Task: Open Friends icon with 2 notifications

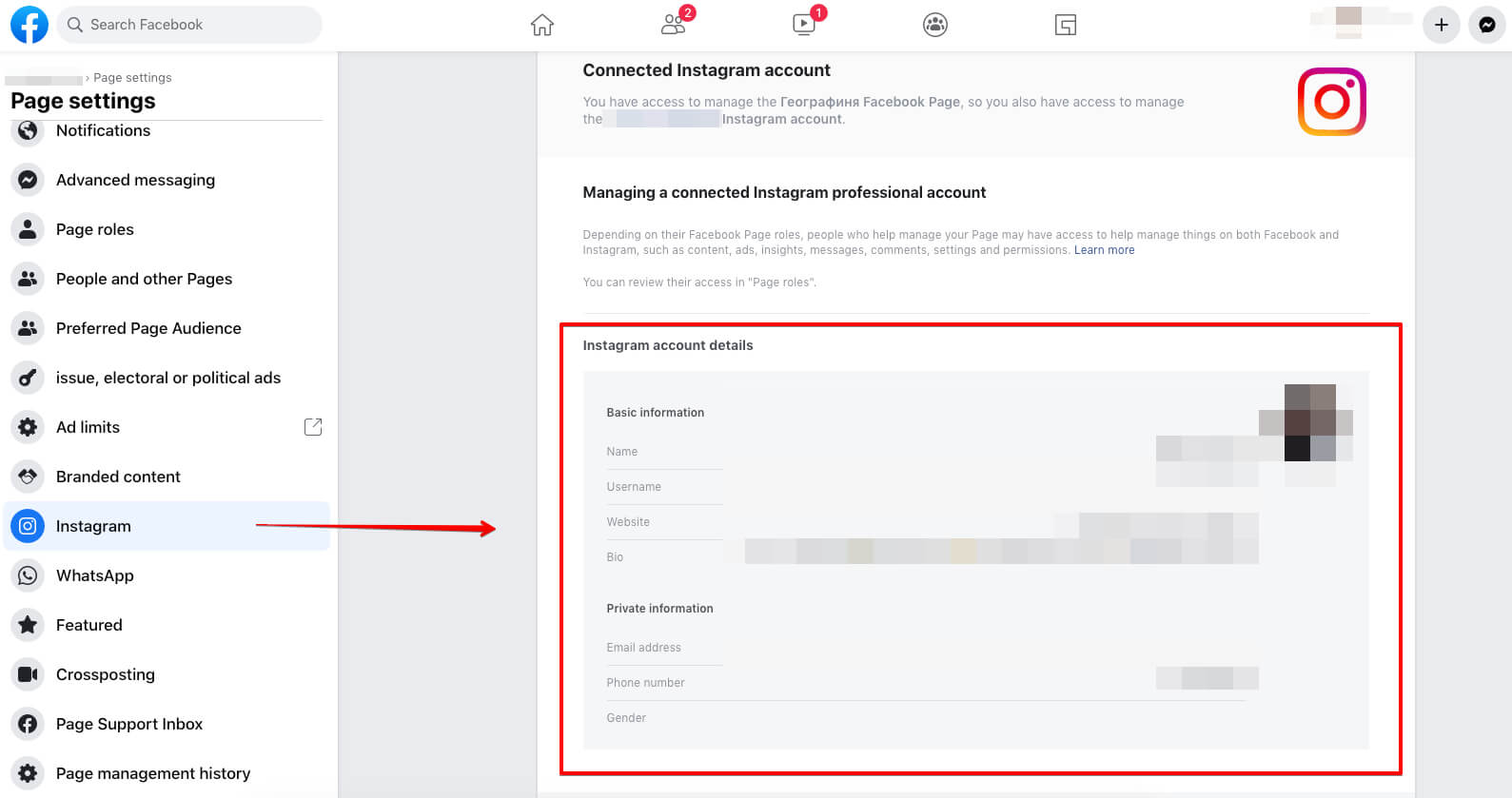Action: (x=675, y=24)
